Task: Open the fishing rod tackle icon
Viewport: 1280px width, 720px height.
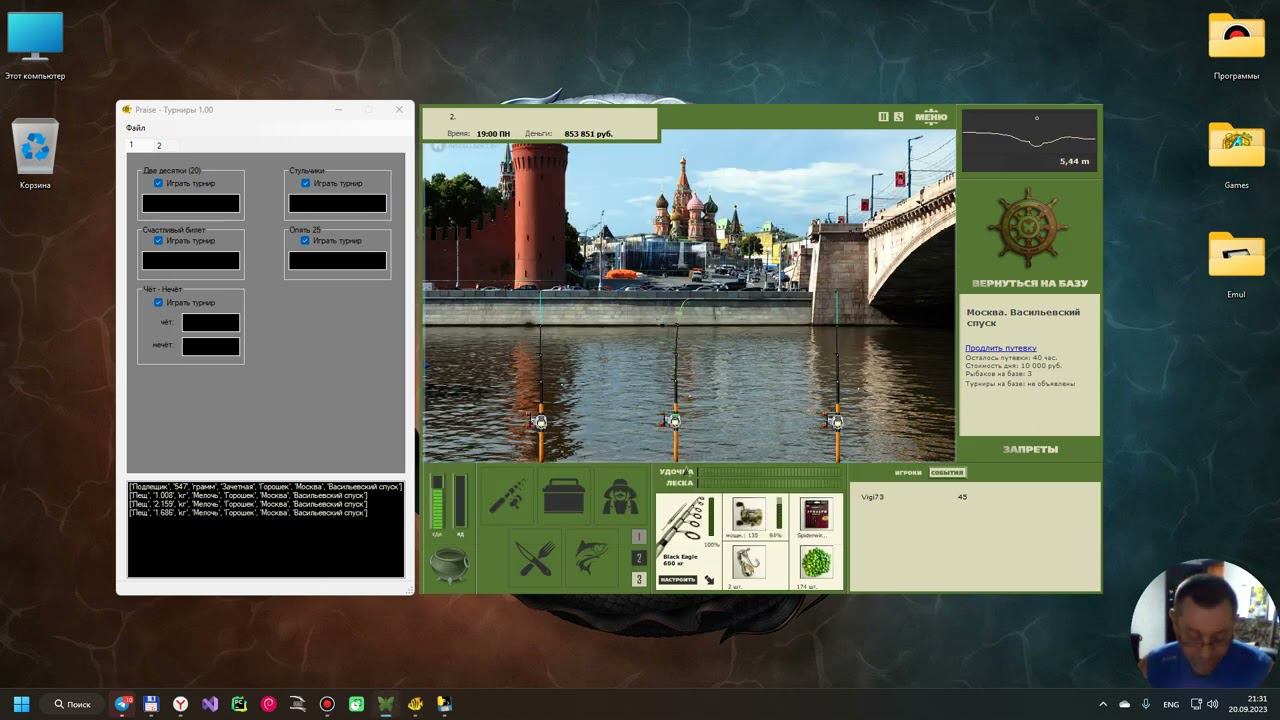Action: (508, 495)
